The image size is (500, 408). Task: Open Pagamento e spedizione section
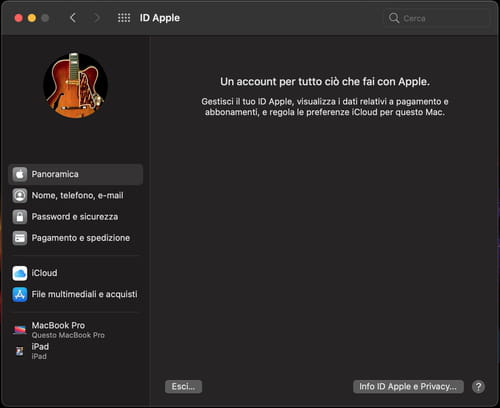click(76, 238)
